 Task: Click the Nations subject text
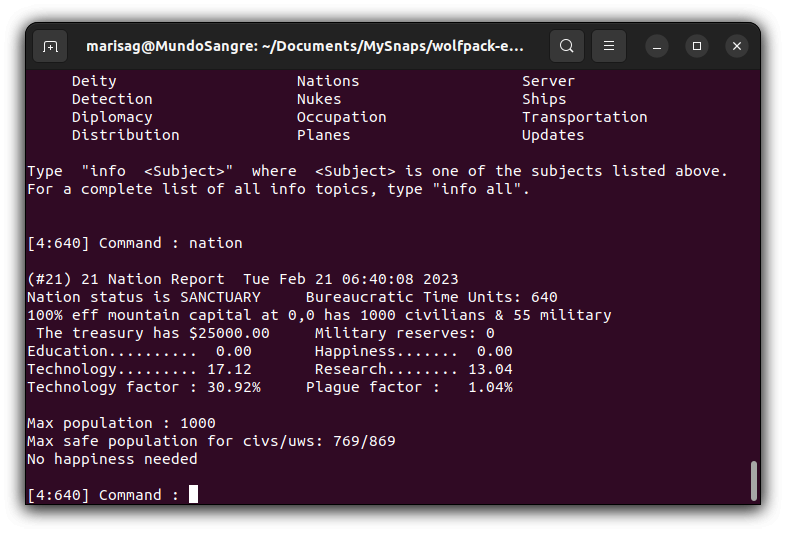coord(327,81)
